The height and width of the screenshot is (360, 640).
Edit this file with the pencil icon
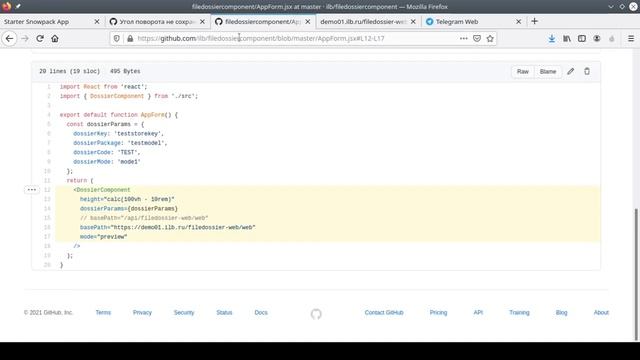[x=570, y=71]
